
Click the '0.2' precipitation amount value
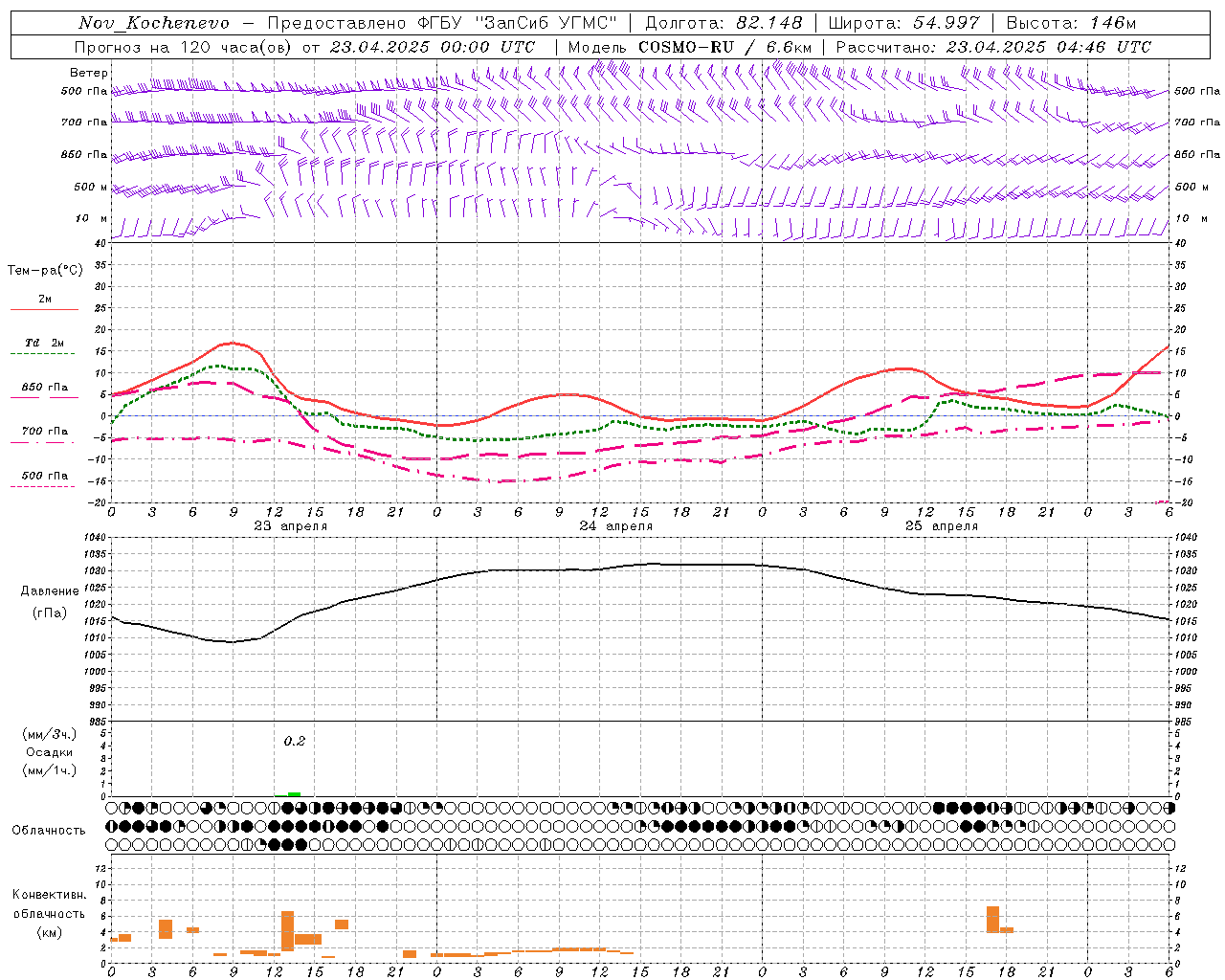(x=294, y=742)
